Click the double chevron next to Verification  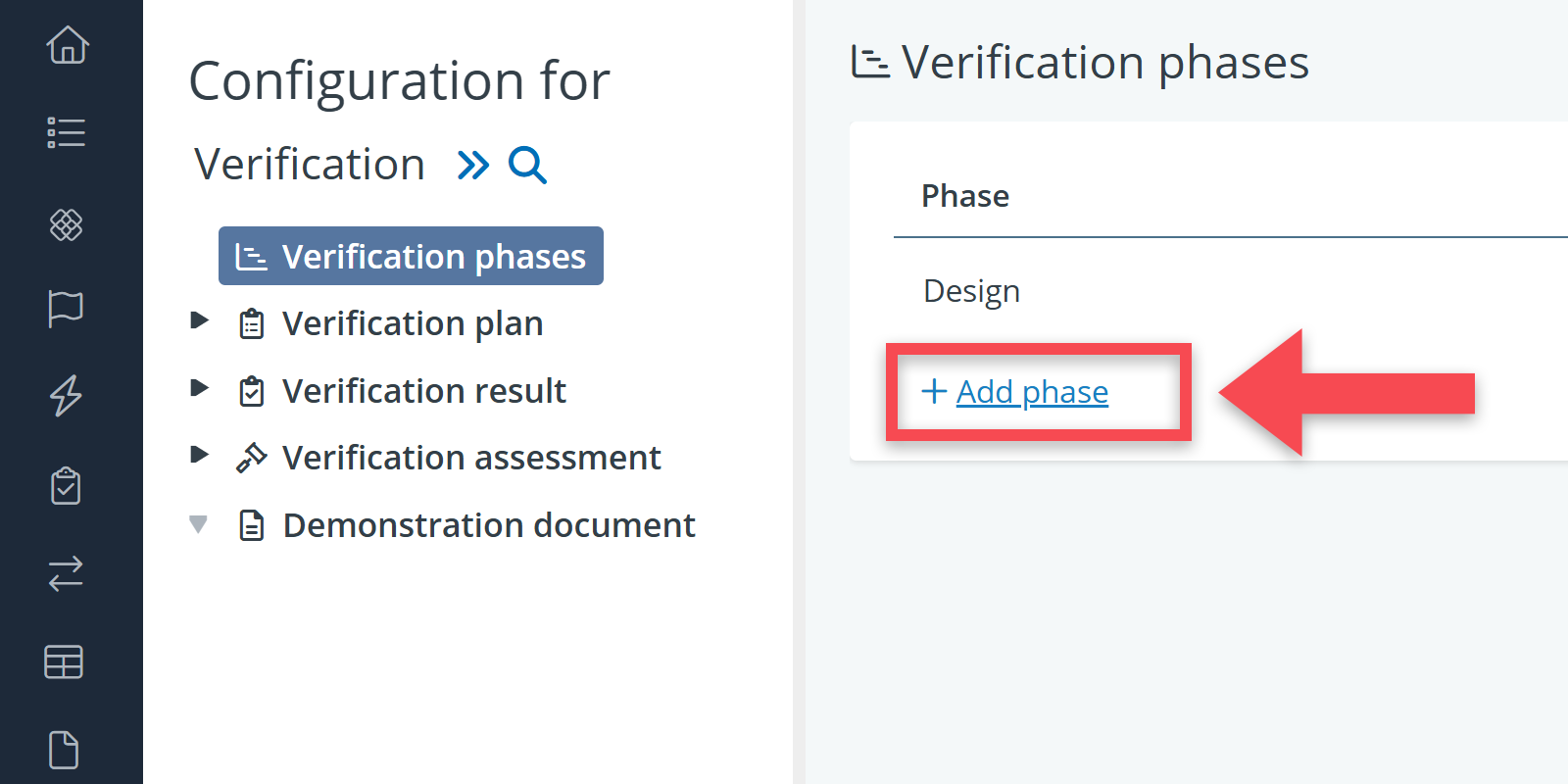[473, 165]
